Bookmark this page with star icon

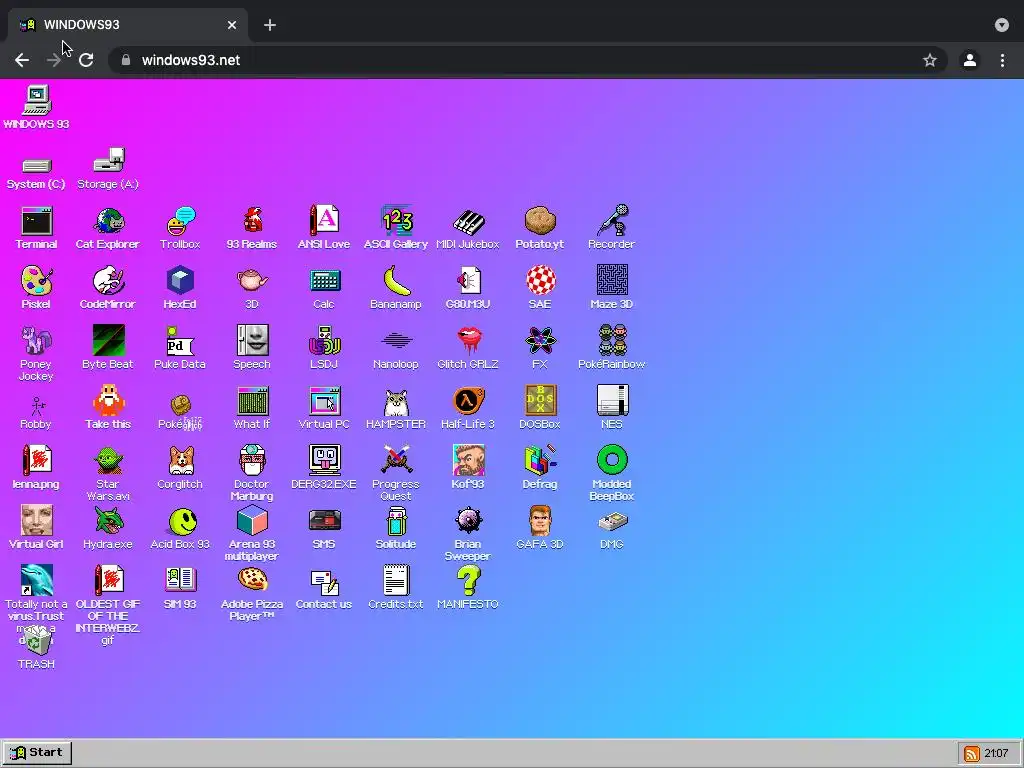coord(930,60)
